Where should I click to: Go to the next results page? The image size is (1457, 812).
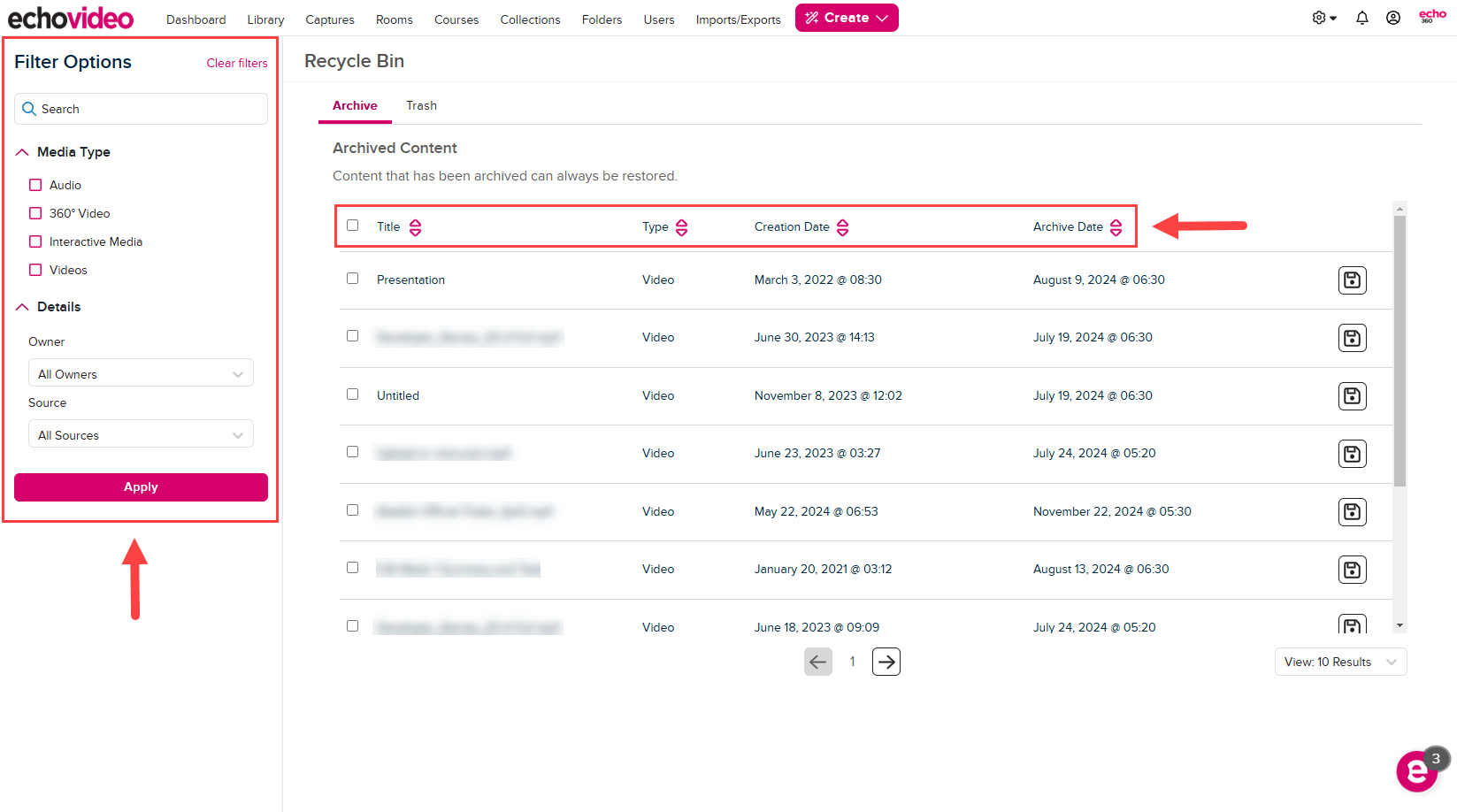click(886, 662)
